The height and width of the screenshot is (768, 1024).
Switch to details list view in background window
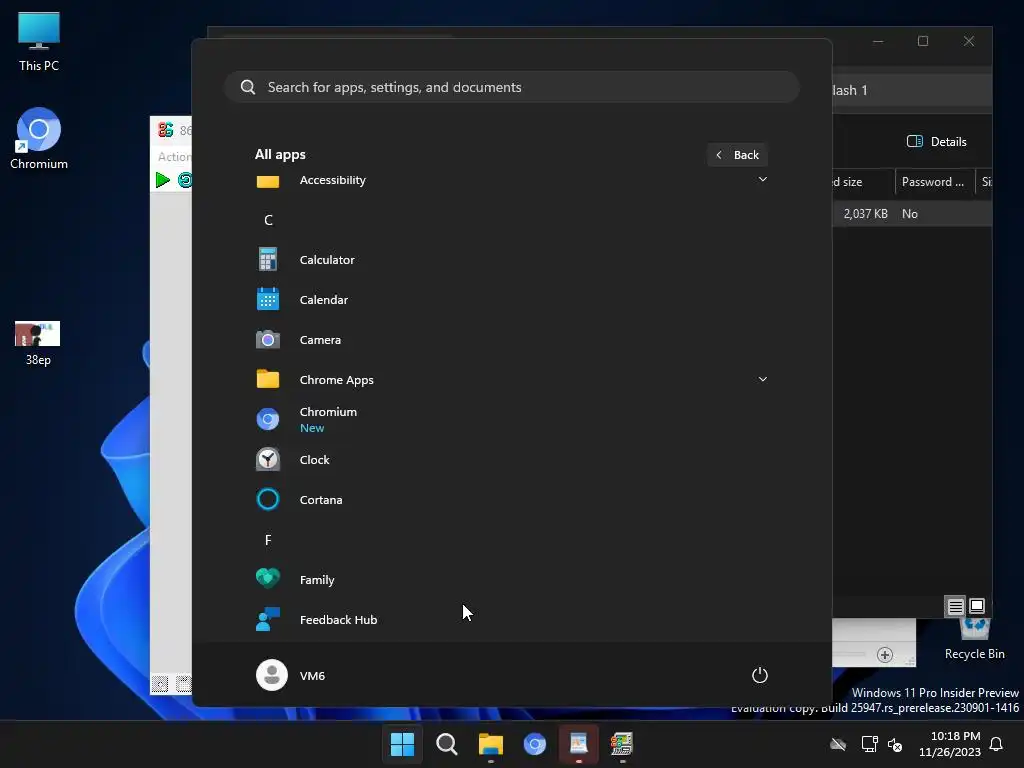coord(955,607)
